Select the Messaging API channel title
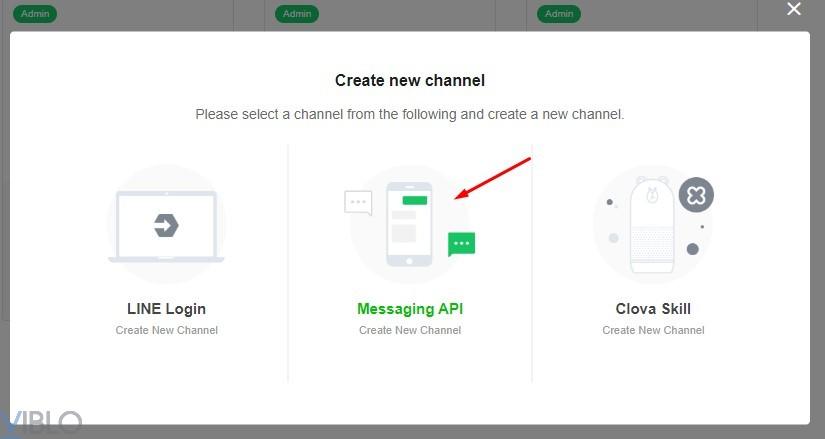825x439 pixels. pyautogui.click(x=410, y=309)
